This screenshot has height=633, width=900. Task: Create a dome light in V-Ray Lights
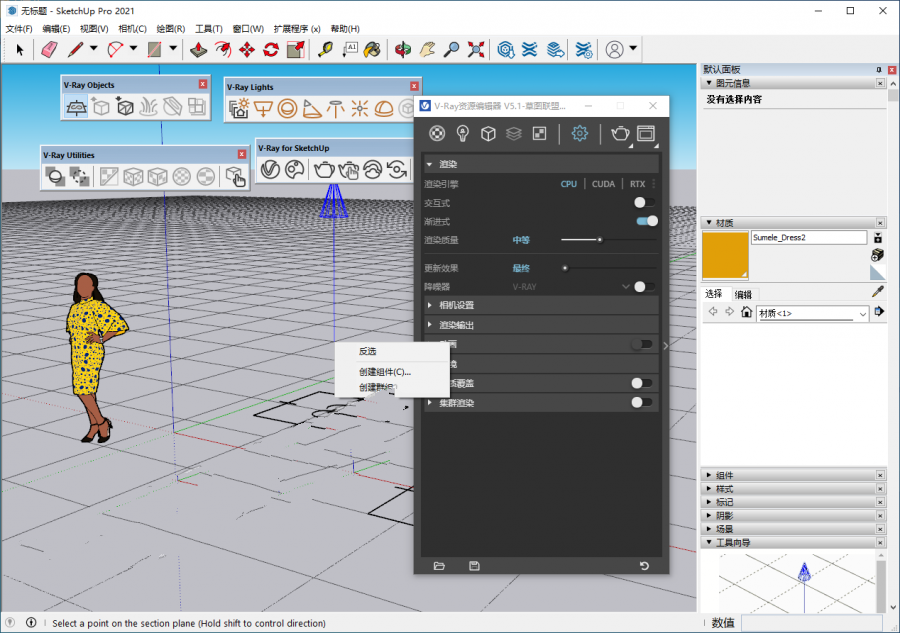pos(384,108)
